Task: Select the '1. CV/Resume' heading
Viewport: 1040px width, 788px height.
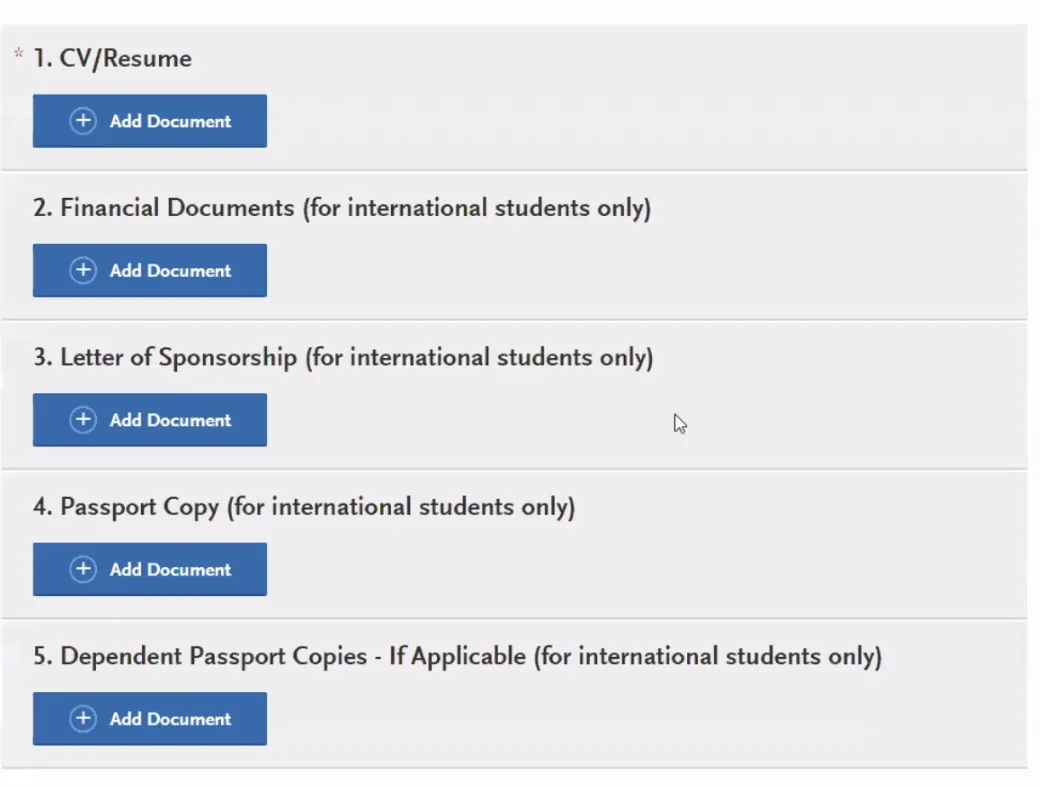Action: click(112, 58)
